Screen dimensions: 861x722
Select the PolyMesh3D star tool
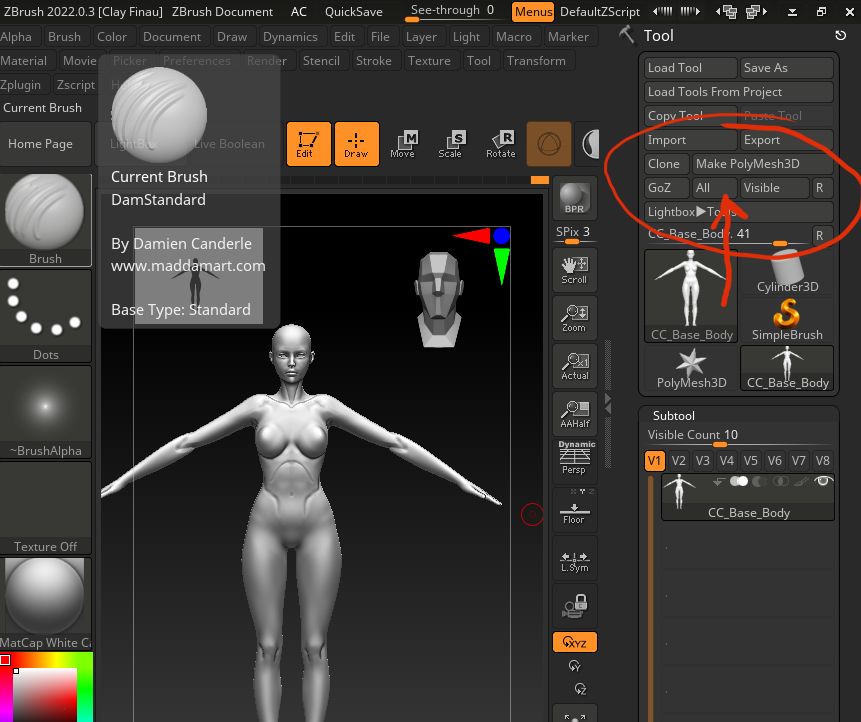coord(691,368)
